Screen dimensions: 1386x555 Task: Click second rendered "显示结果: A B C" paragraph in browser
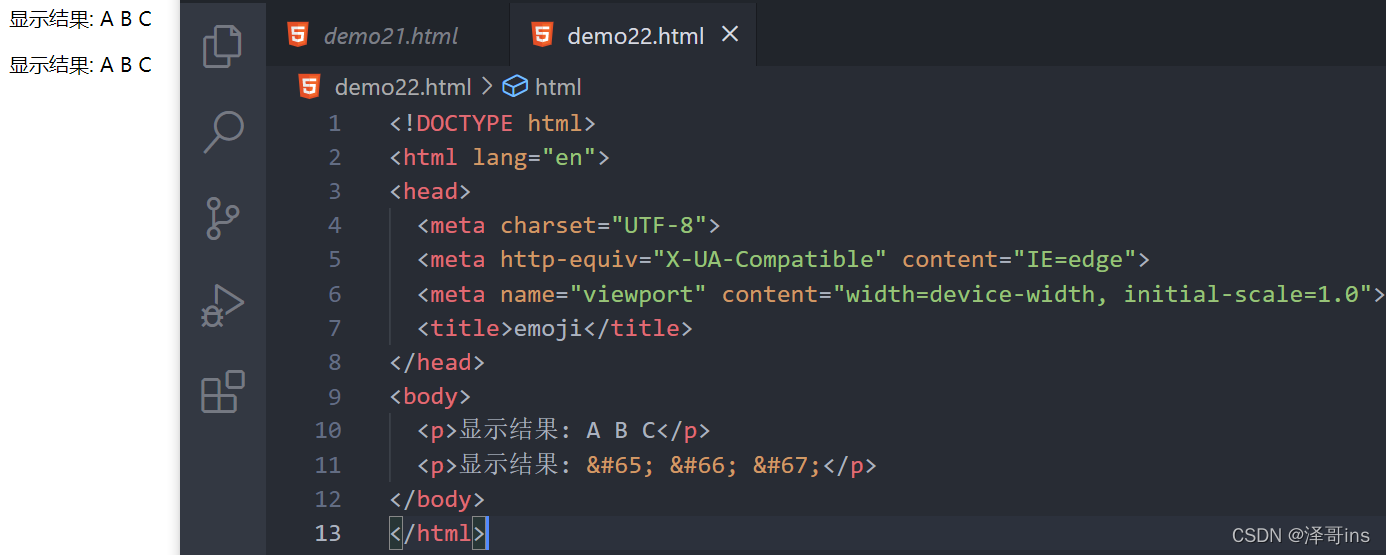(x=80, y=65)
